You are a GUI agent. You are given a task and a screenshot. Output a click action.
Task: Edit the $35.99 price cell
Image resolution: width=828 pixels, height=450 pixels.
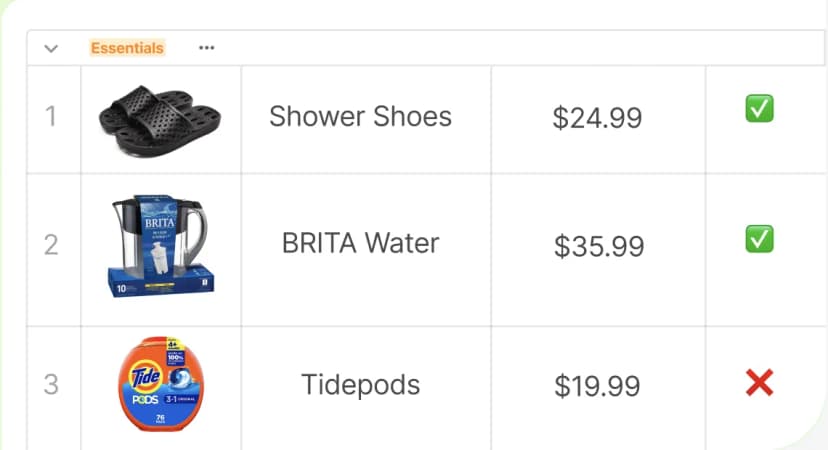coord(597,246)
